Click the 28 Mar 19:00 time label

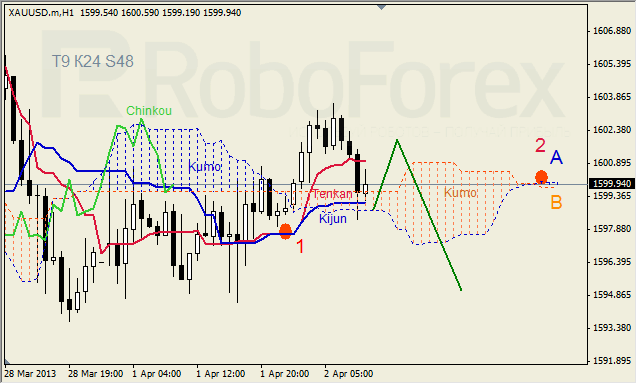coord(95,373)
